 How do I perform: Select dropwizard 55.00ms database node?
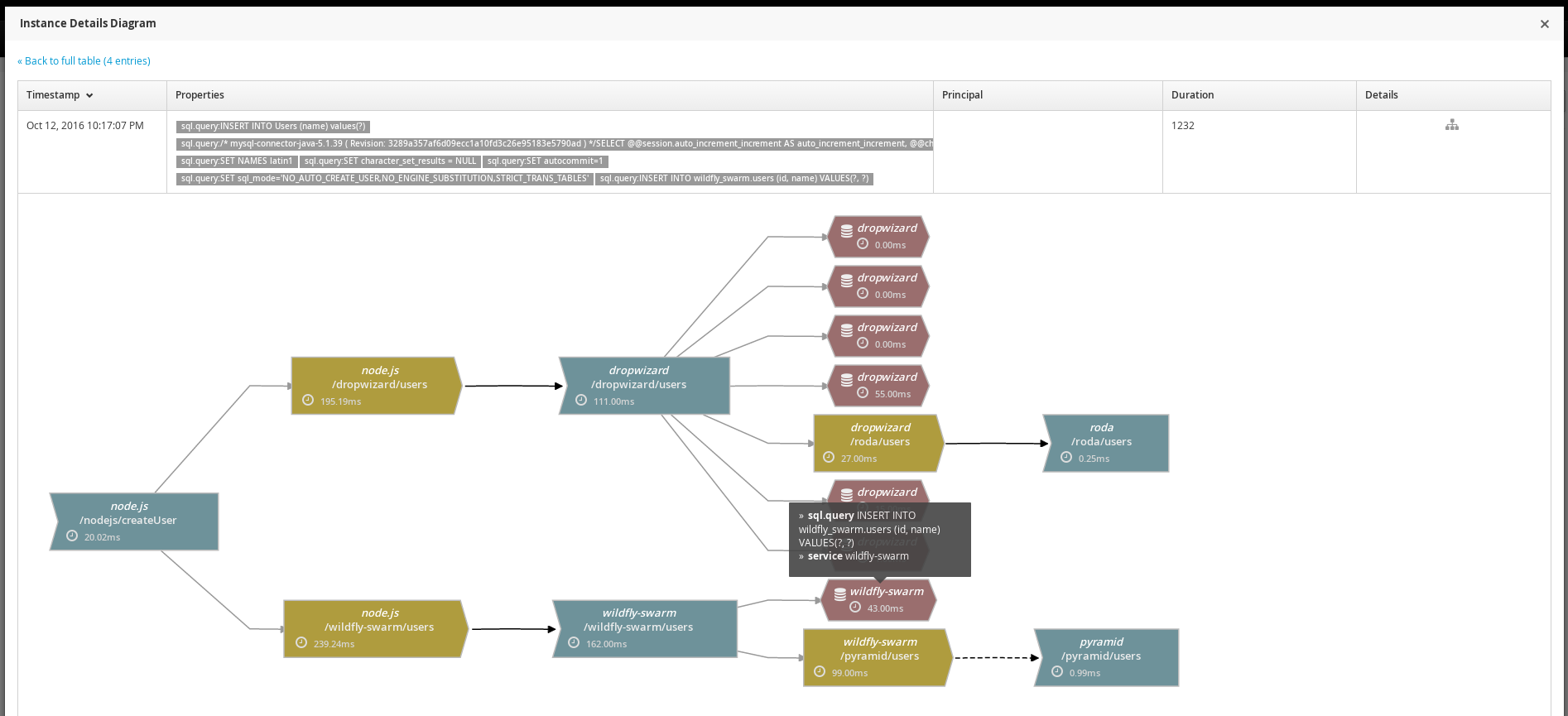point(879,386)
